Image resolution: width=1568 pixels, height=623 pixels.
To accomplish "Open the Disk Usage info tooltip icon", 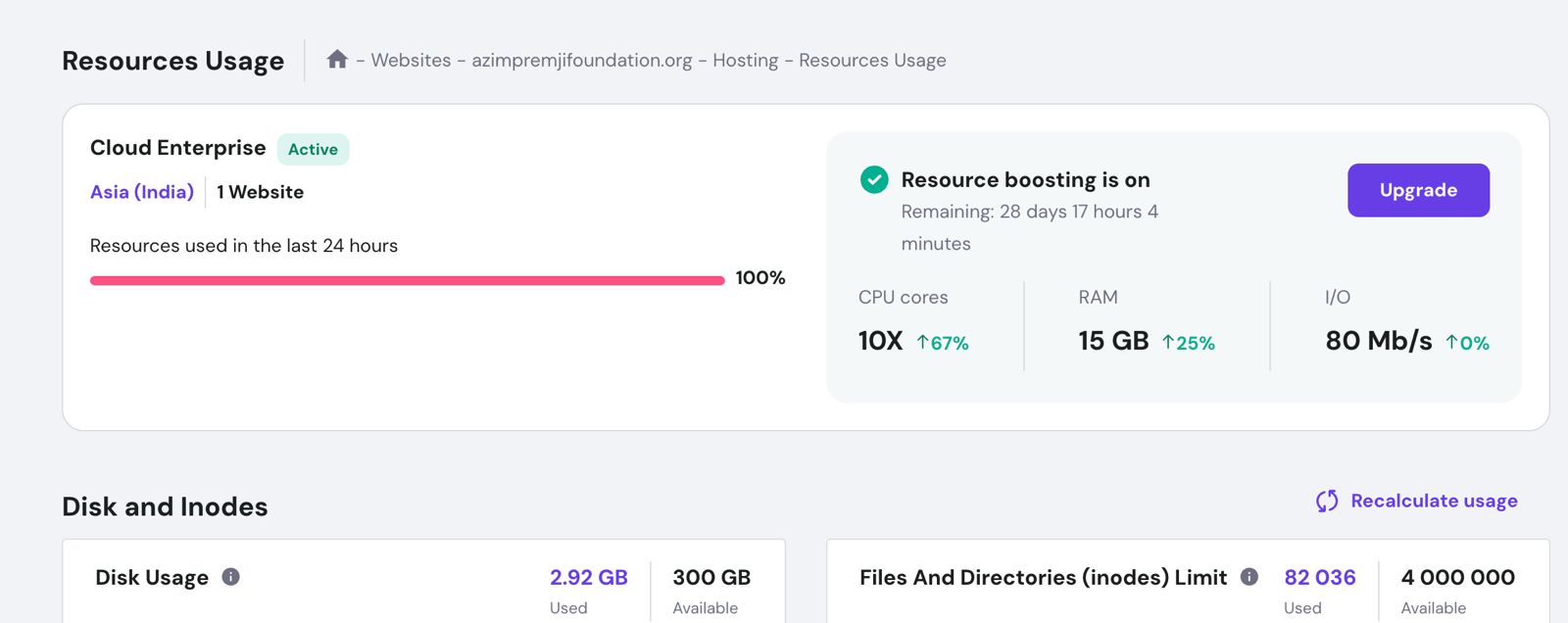I will tap(231, 577).
